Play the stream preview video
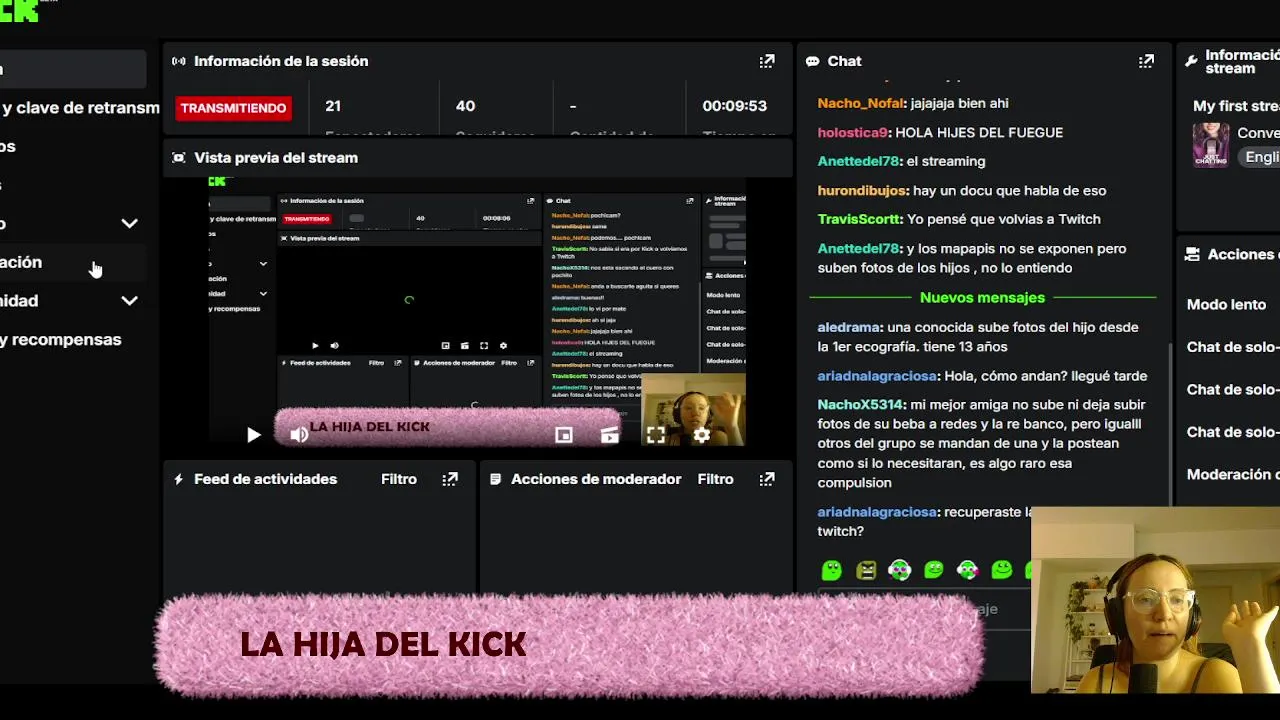The height and width of the screenshot is (720, 1280). click(x=253, y=434)
